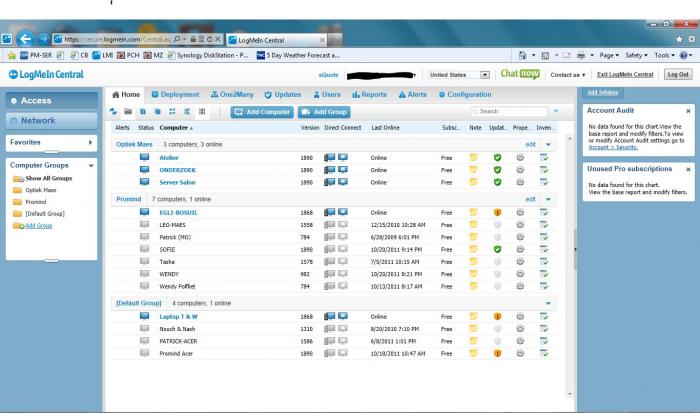The height and width of the screenshot is (413, 700).
Task: Click the Add Computer button
Action: 262,112
